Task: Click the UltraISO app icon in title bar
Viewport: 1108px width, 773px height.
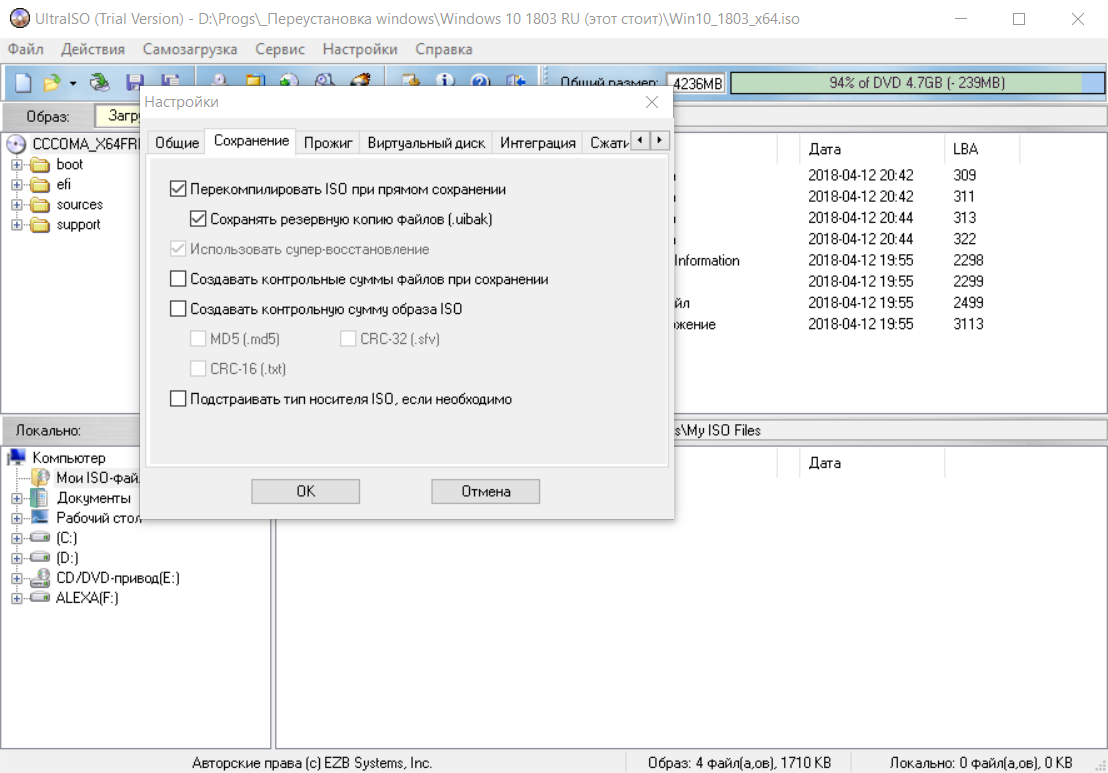Action: coord(20,18)
